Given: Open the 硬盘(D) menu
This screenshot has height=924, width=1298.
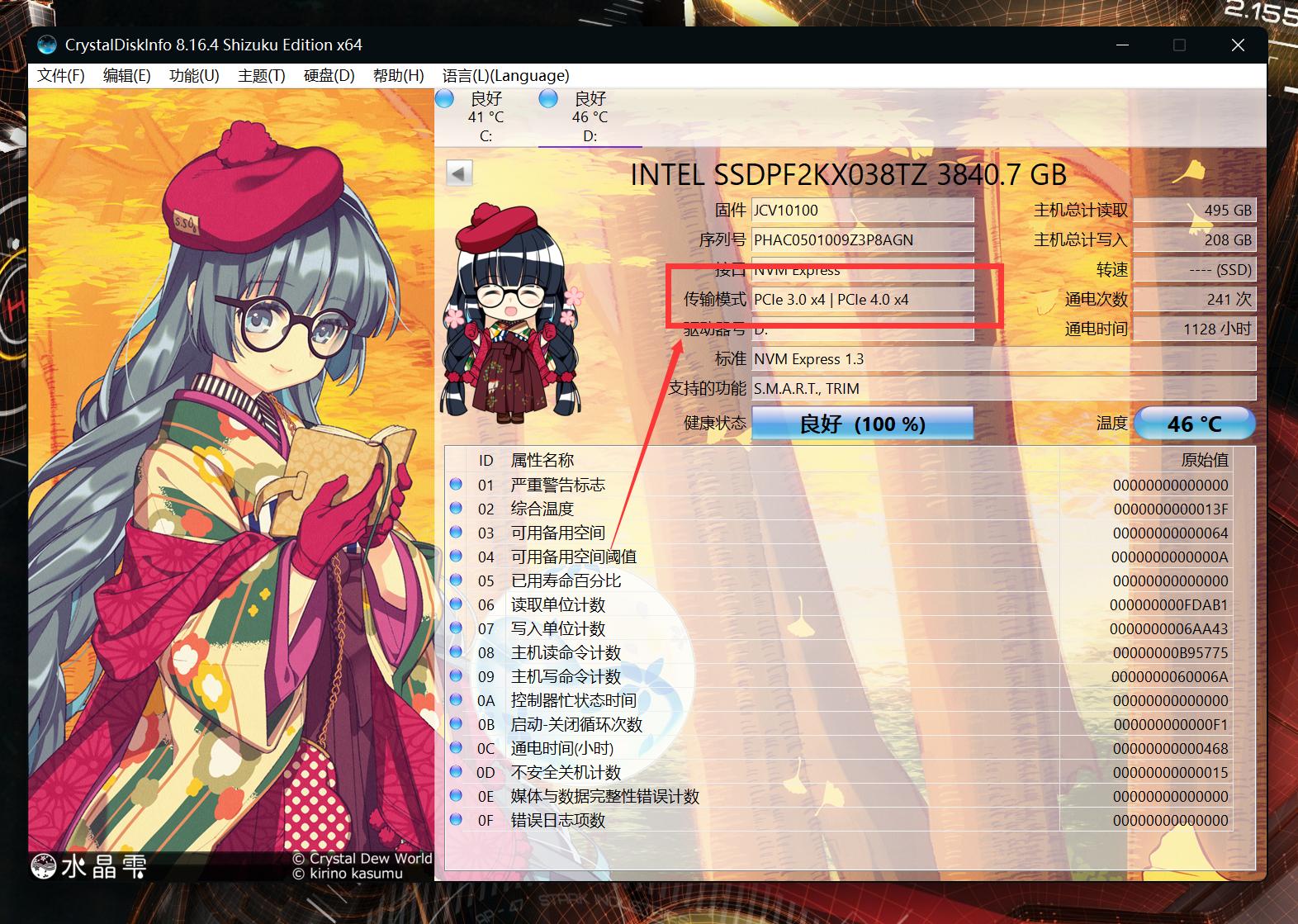Looking at the screenshot, I should click(x=329, y=76).
